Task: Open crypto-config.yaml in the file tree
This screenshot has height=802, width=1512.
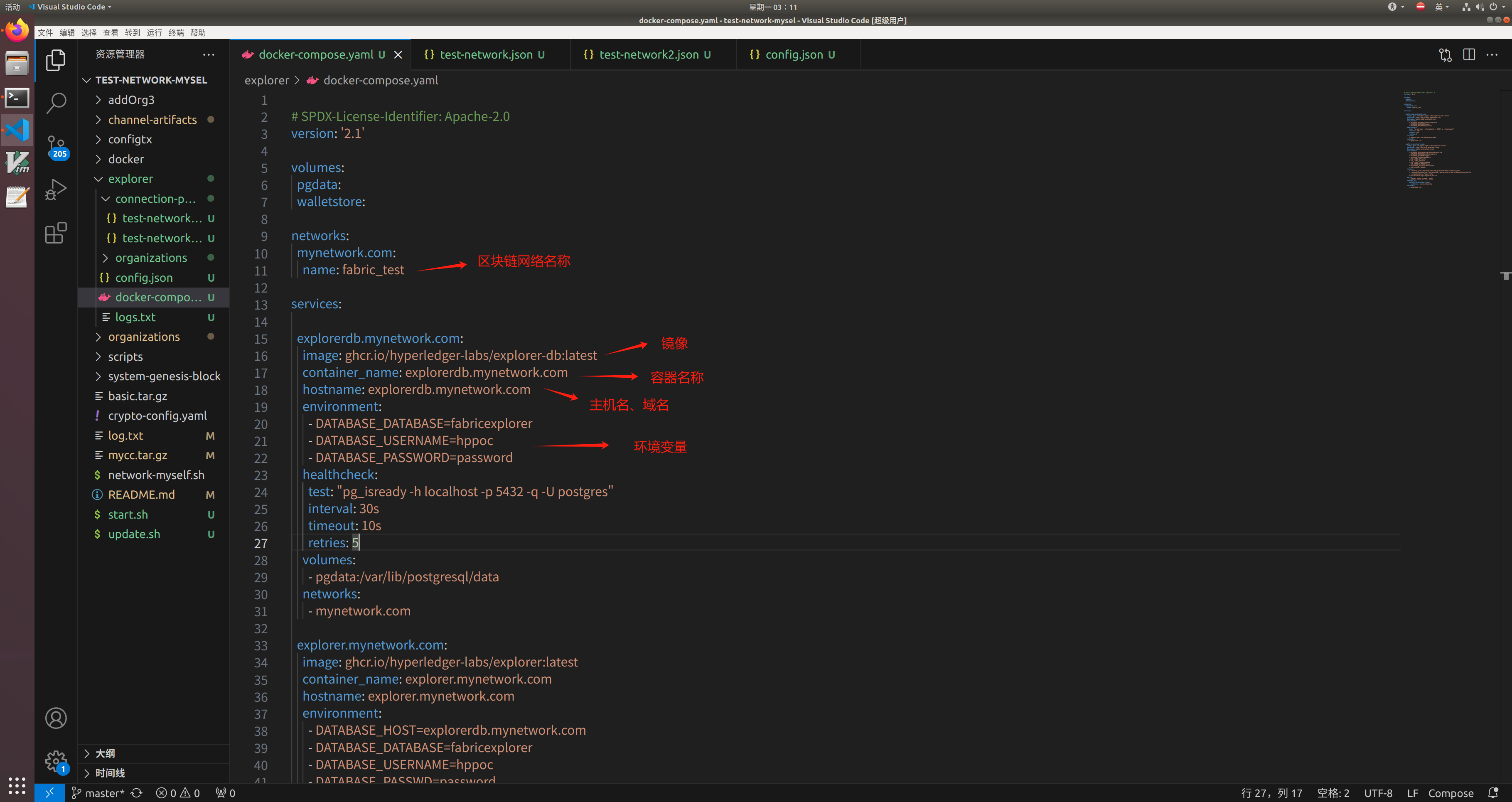Action: pyautogui.click(x=153, y=415)
